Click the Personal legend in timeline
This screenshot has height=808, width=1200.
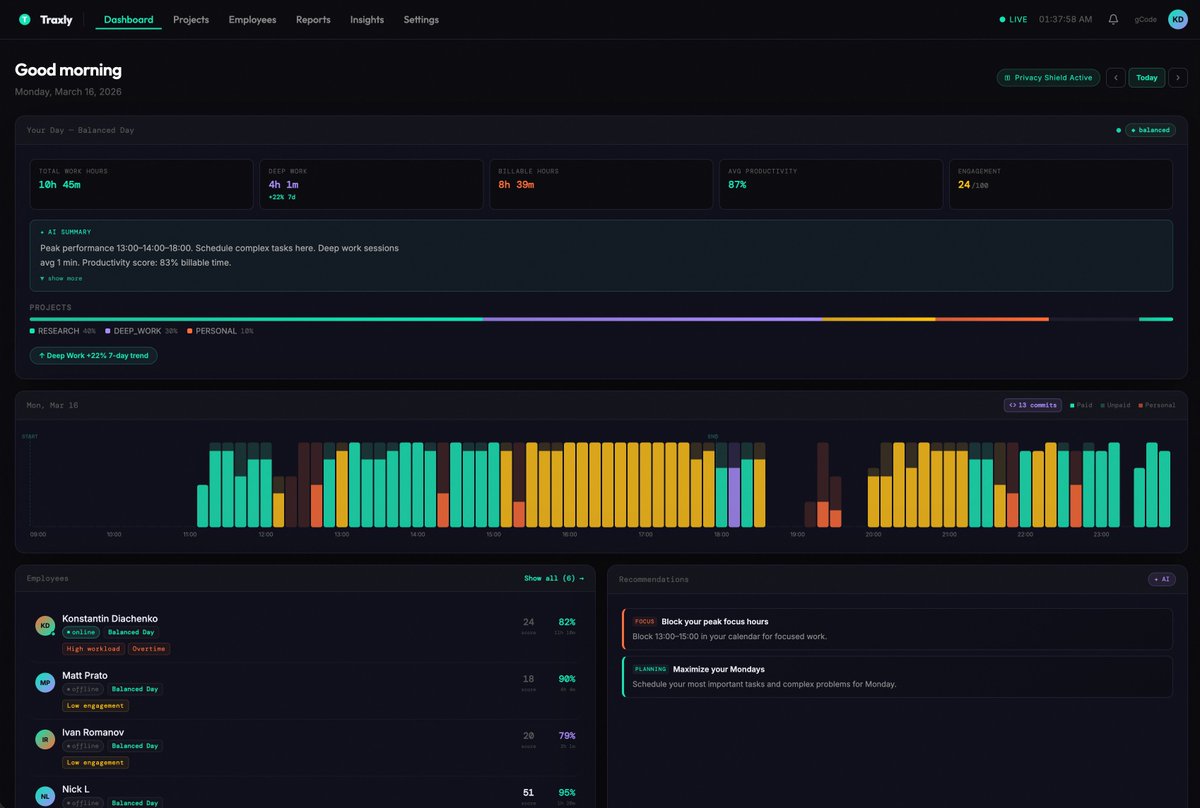1158,405
